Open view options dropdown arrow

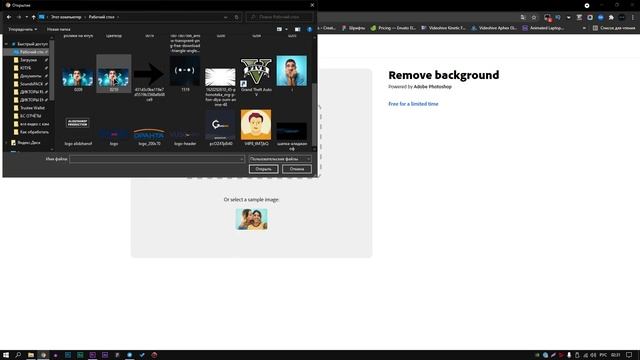pyautogui.click(x=286, y=29)
